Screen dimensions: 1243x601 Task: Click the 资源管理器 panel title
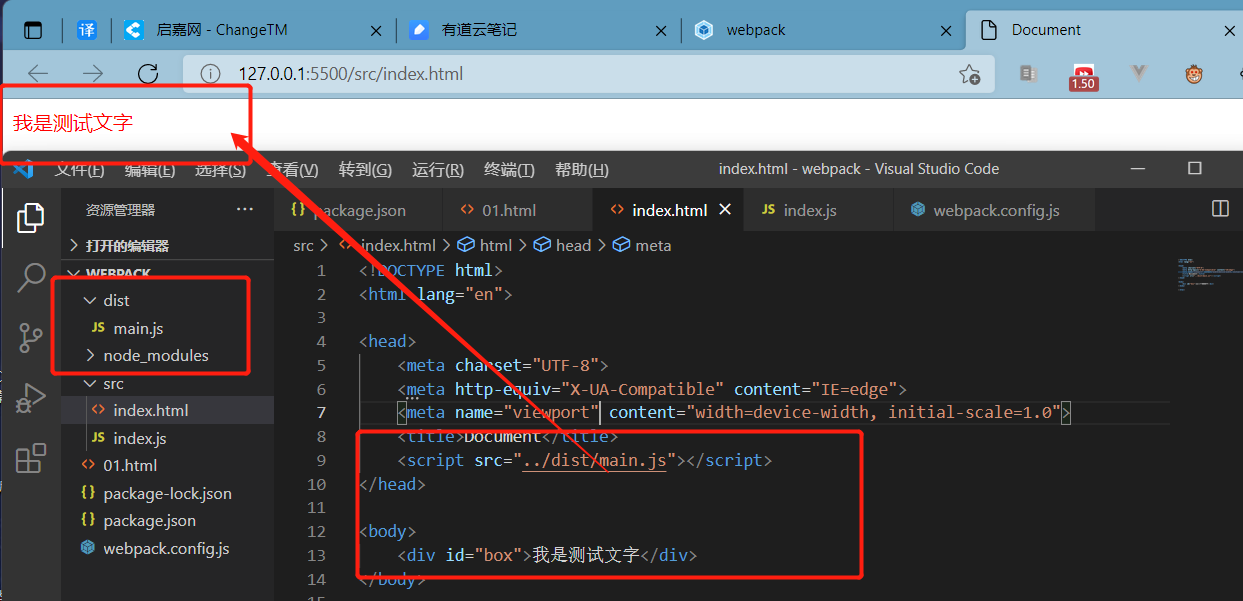(120, 210)
